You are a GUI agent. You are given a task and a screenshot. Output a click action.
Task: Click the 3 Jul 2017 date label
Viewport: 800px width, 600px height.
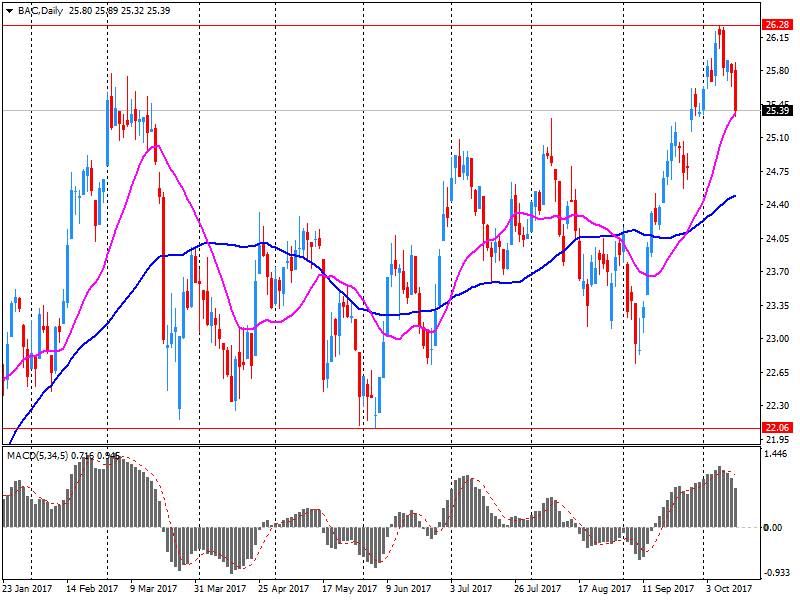[x=471, y=589]
